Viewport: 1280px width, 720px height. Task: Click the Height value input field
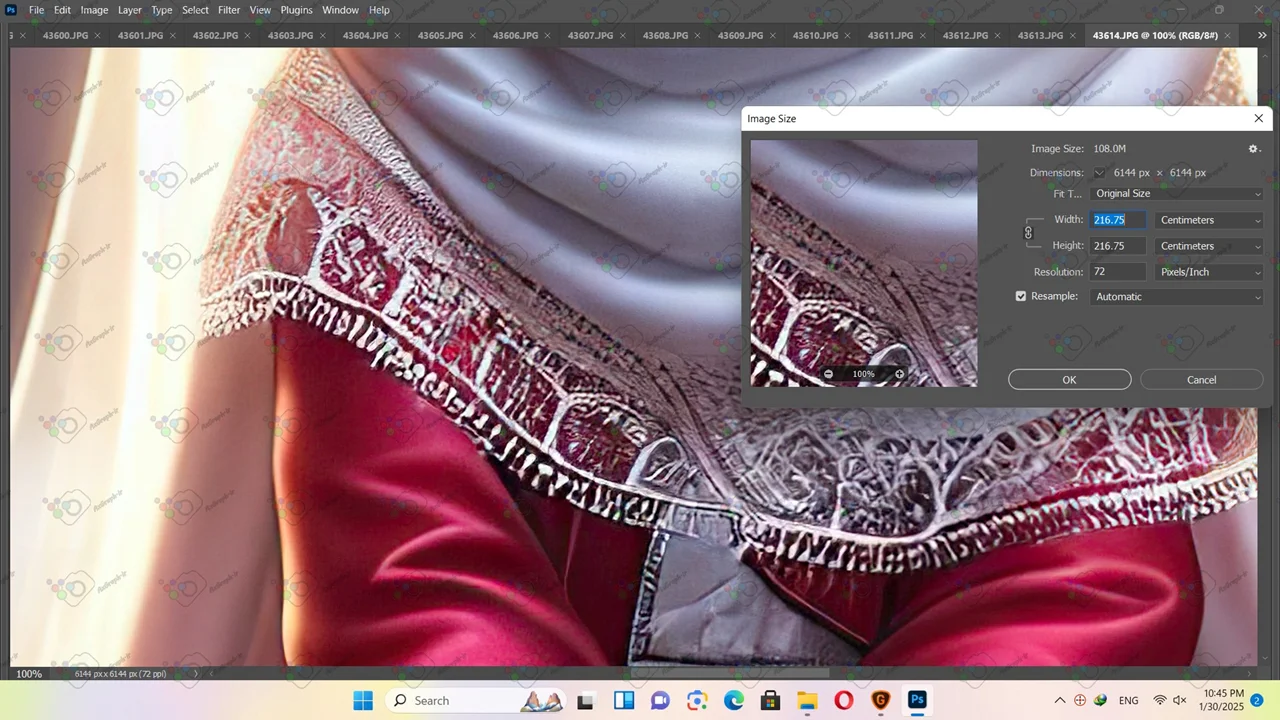point(1117,246)
